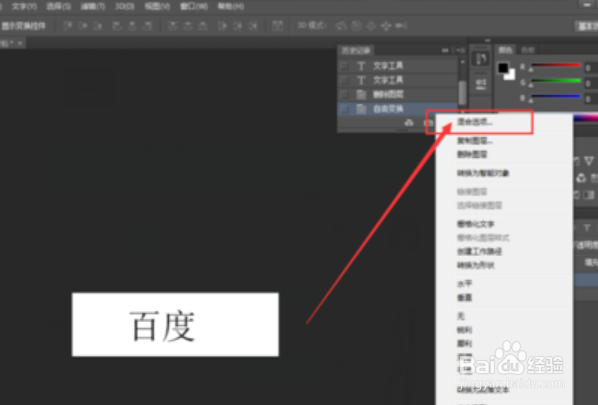Choose 转换为段落文本 from context menu

tap(504, 390)
